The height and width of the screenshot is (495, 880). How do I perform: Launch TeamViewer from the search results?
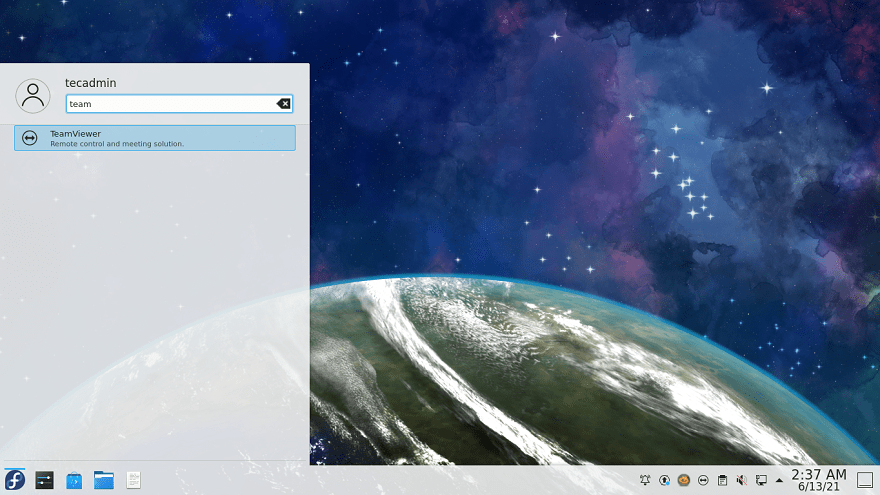tap(155, 138)
